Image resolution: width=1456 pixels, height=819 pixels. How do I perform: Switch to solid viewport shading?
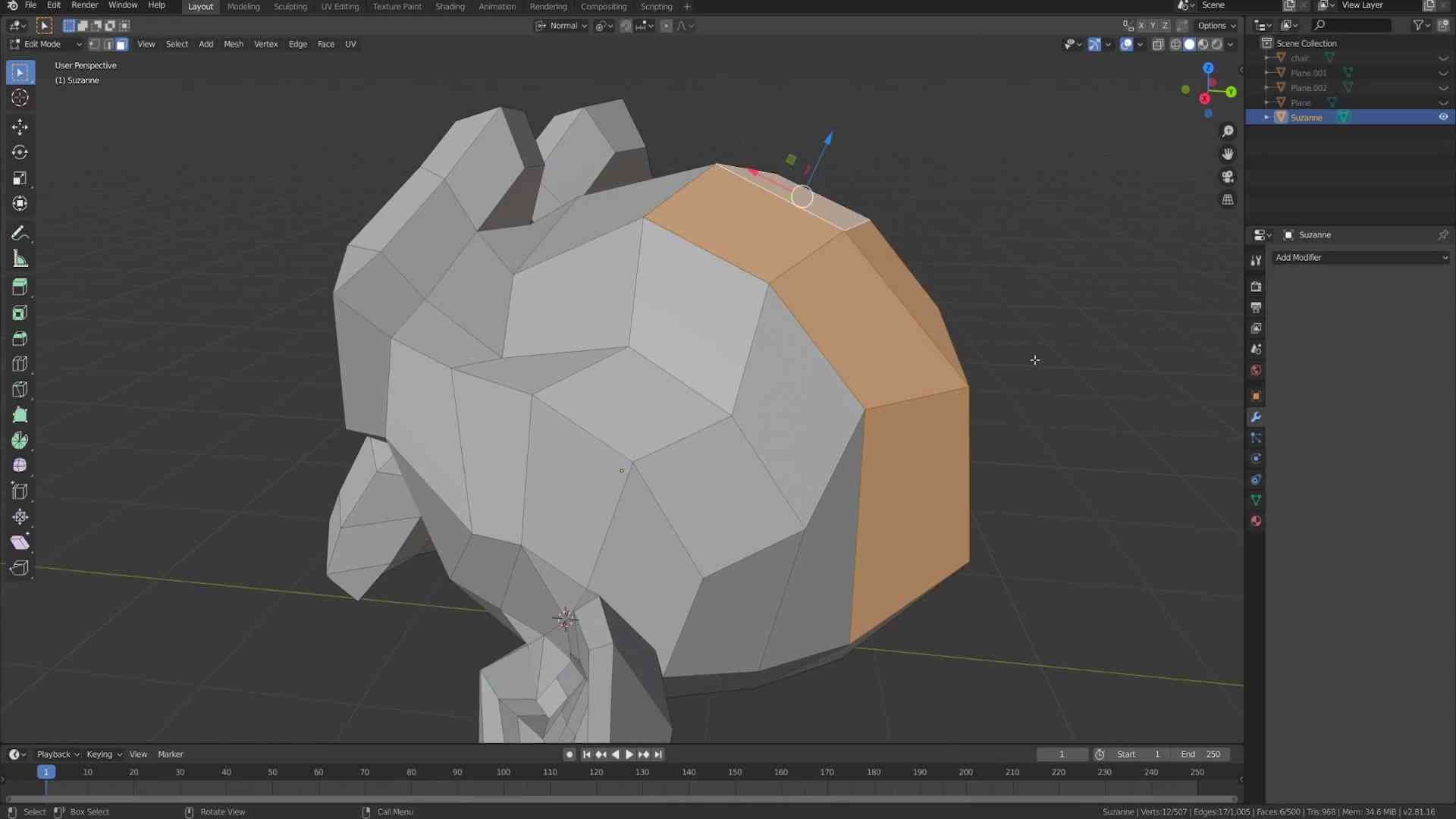[1189, 45]
